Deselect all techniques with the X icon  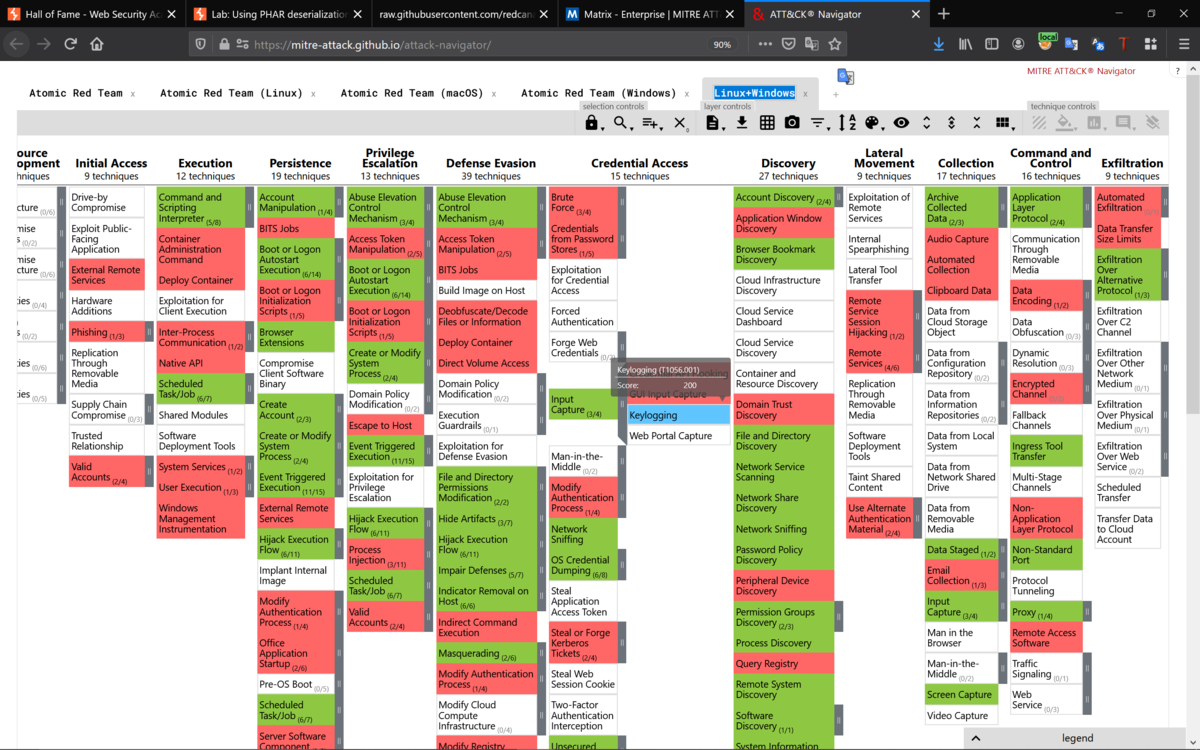coord(680,123)
